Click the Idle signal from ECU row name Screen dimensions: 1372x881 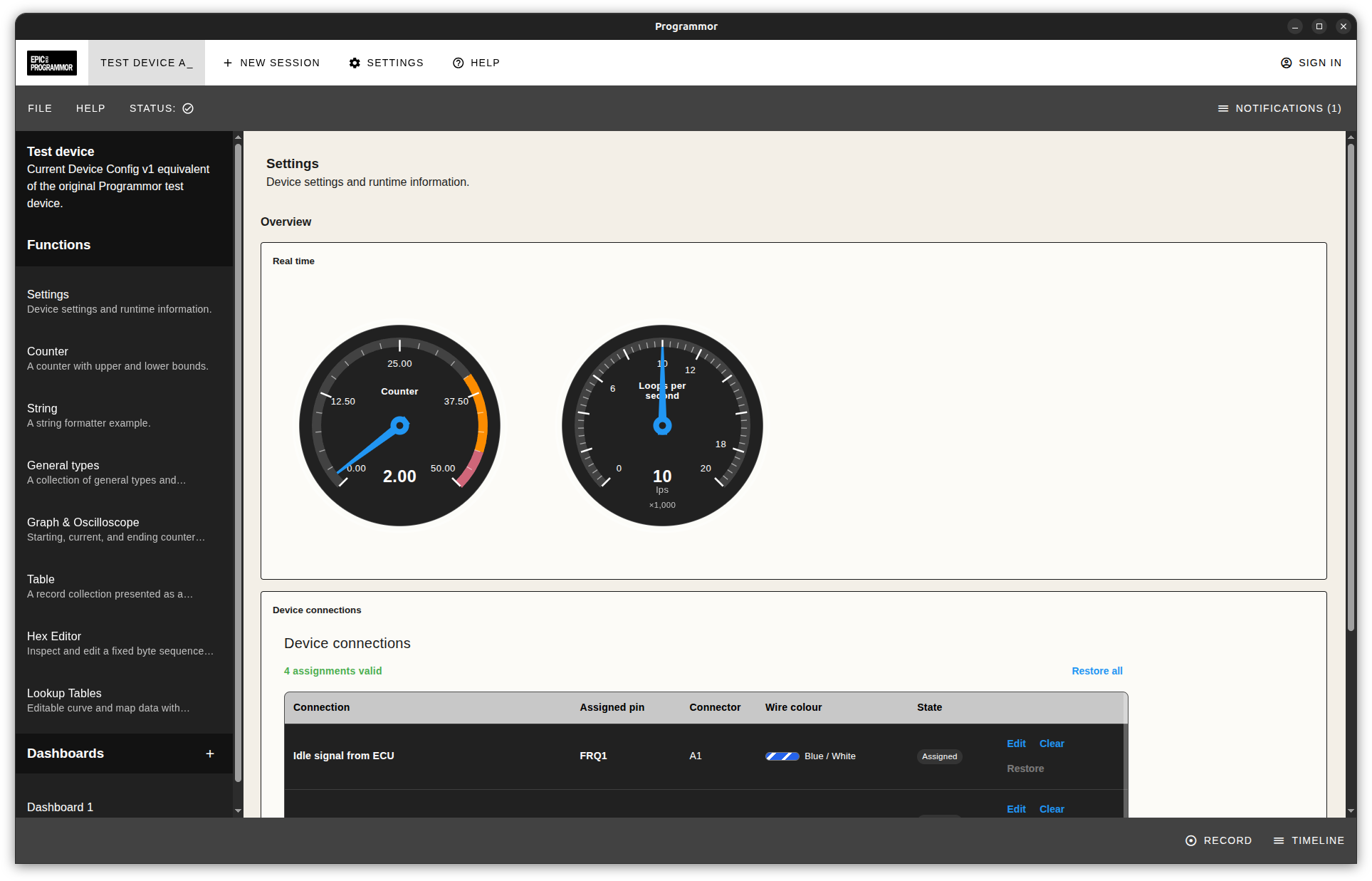pyautogui.click(x=343, y=756)
